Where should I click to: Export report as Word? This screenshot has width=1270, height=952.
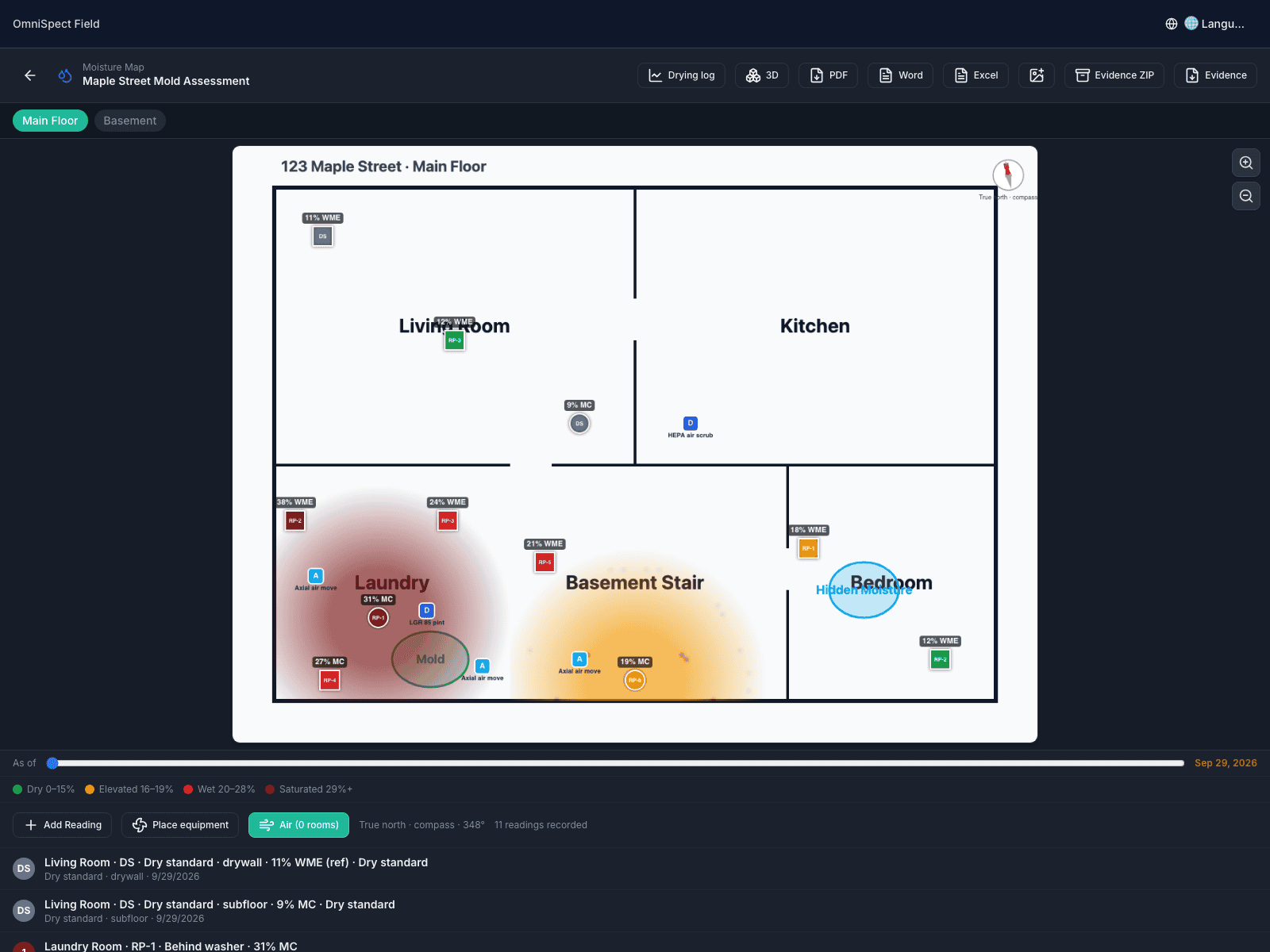coord(900,75)
